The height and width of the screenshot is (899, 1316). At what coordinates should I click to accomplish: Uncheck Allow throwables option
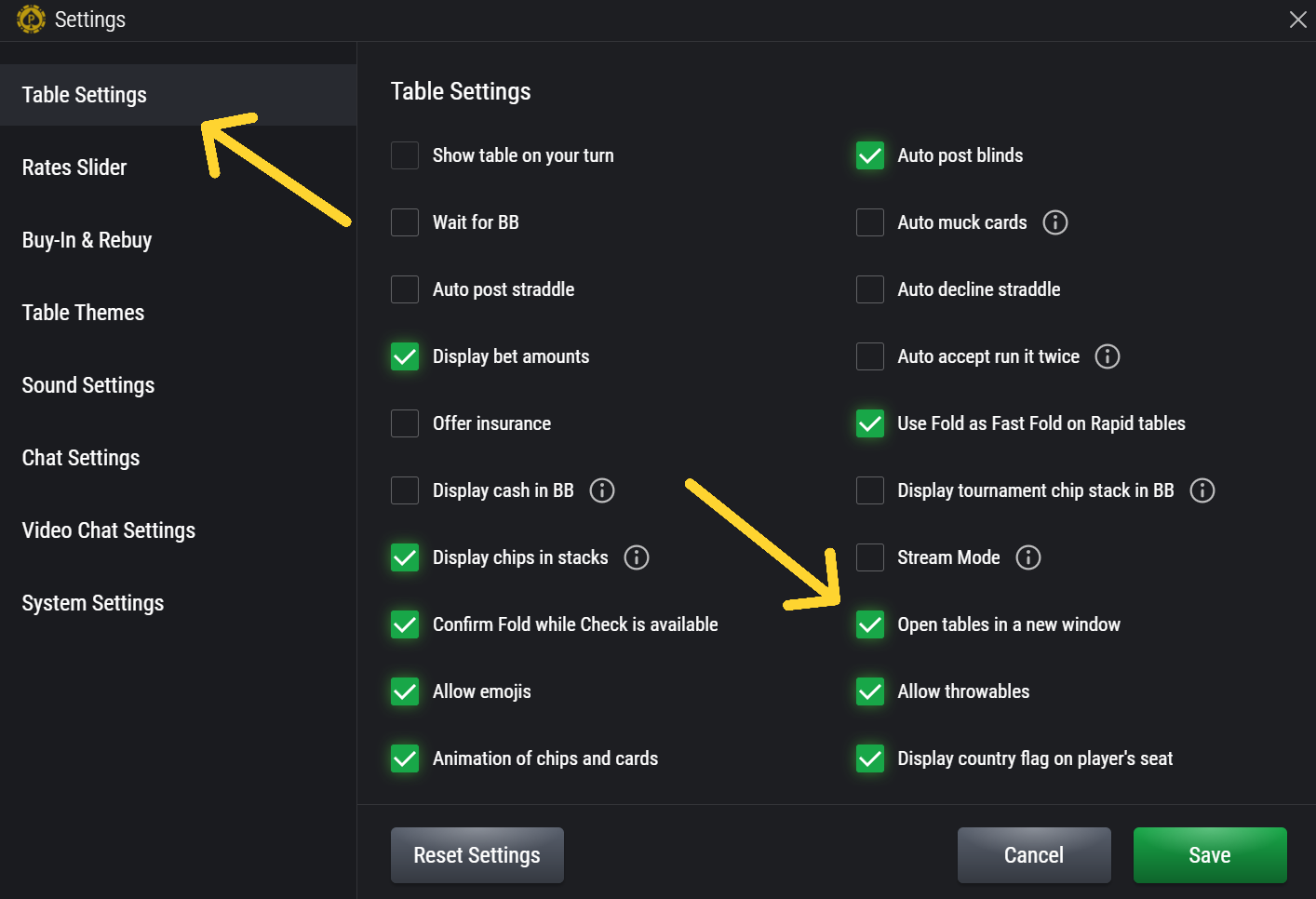point(870,691)
